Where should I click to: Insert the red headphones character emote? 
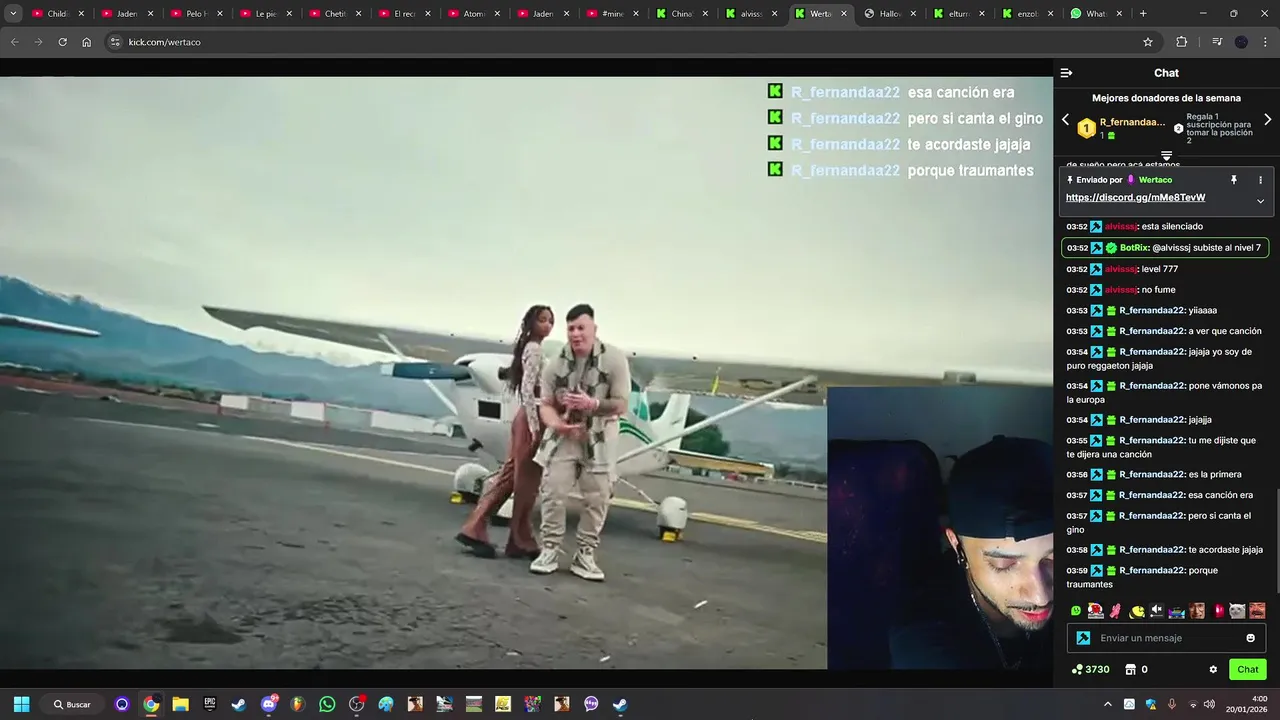click(x=1096, y=611)
